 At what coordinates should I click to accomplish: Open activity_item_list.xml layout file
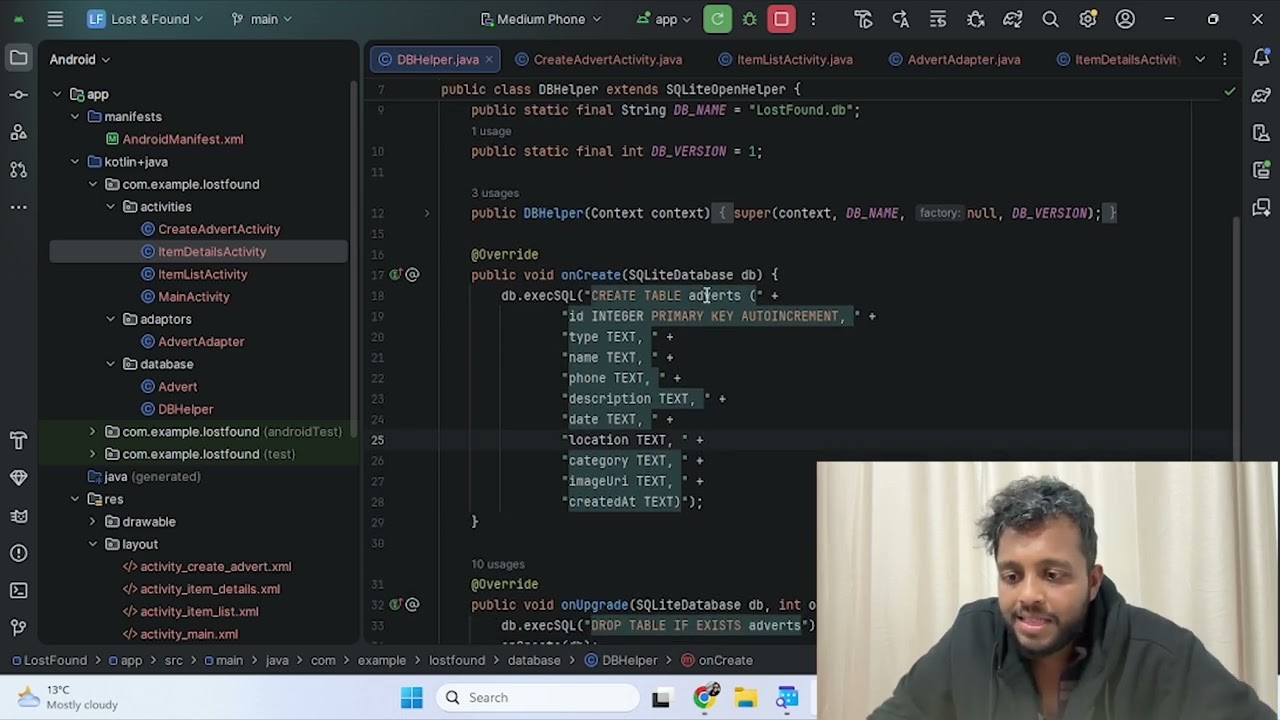(199, 612)
